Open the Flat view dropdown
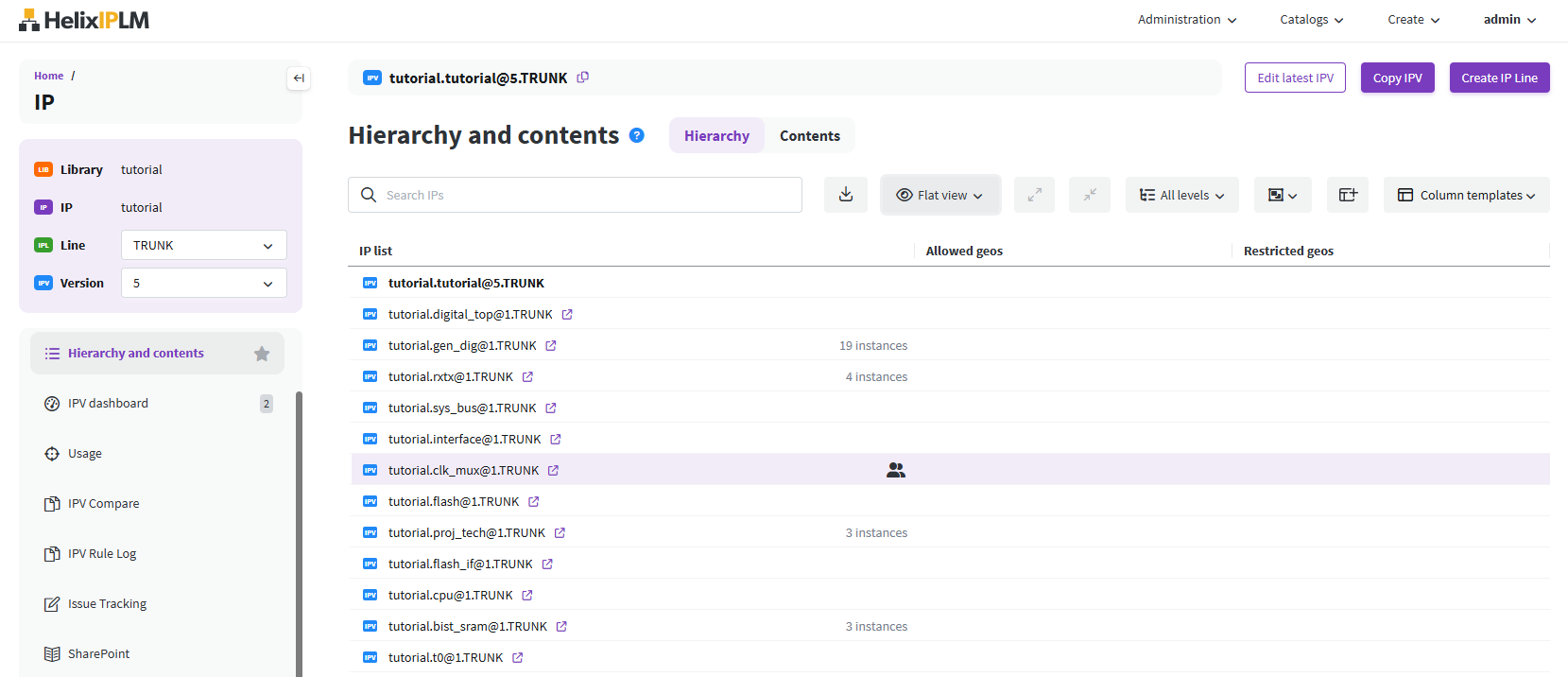Image resolution: width=1568 pixels, height=677 pixels. pos(940,195)
